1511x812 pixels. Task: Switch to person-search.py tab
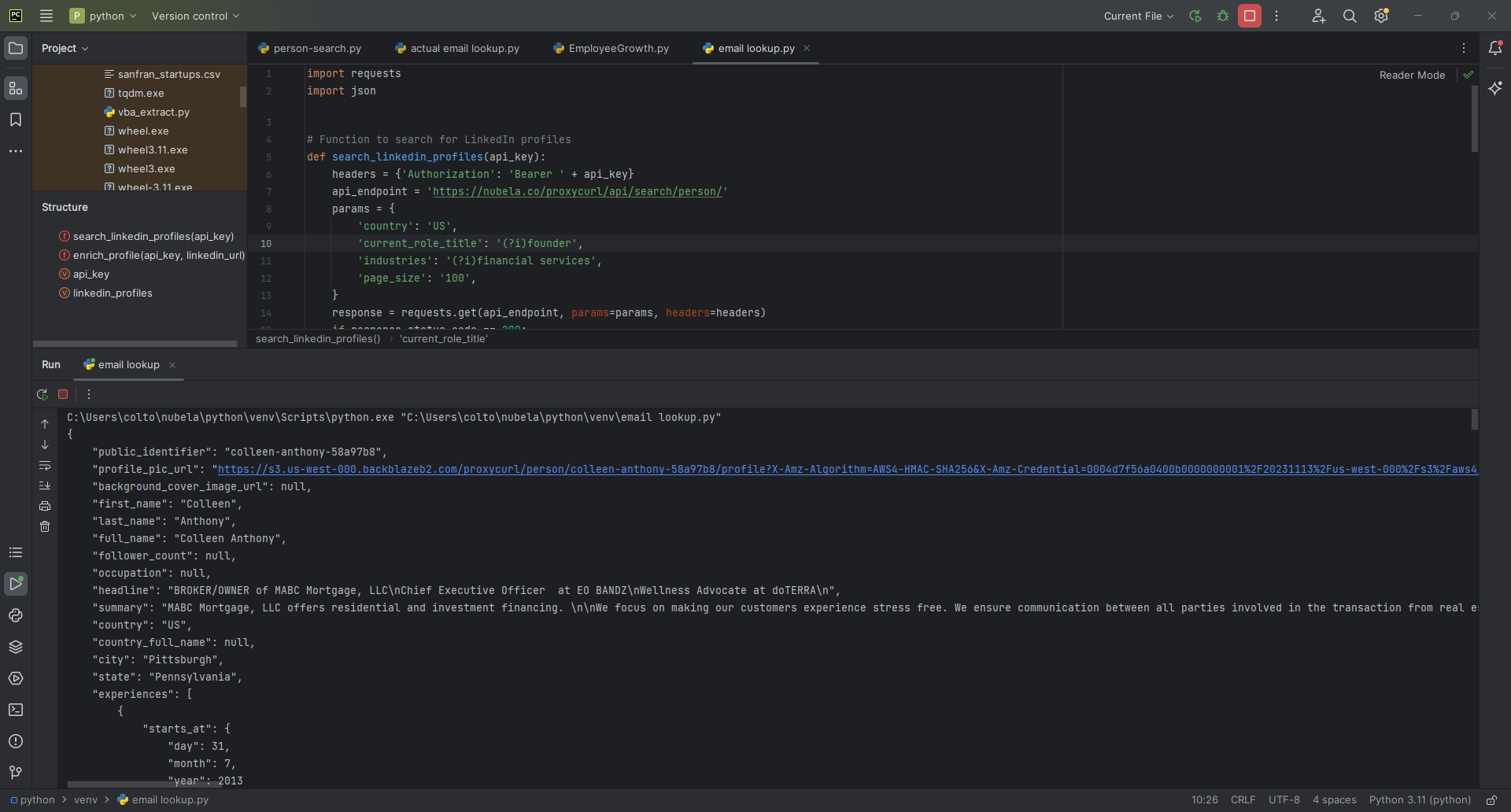[309, 48]
